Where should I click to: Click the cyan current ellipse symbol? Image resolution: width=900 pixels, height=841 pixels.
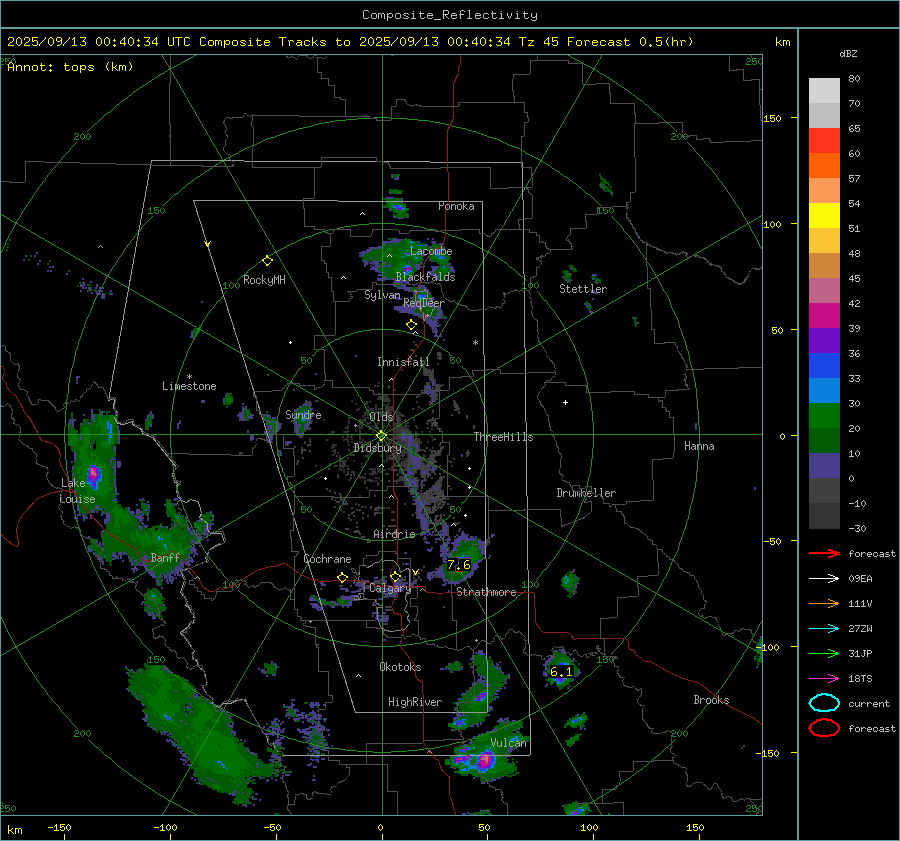(x=824, y=703)
